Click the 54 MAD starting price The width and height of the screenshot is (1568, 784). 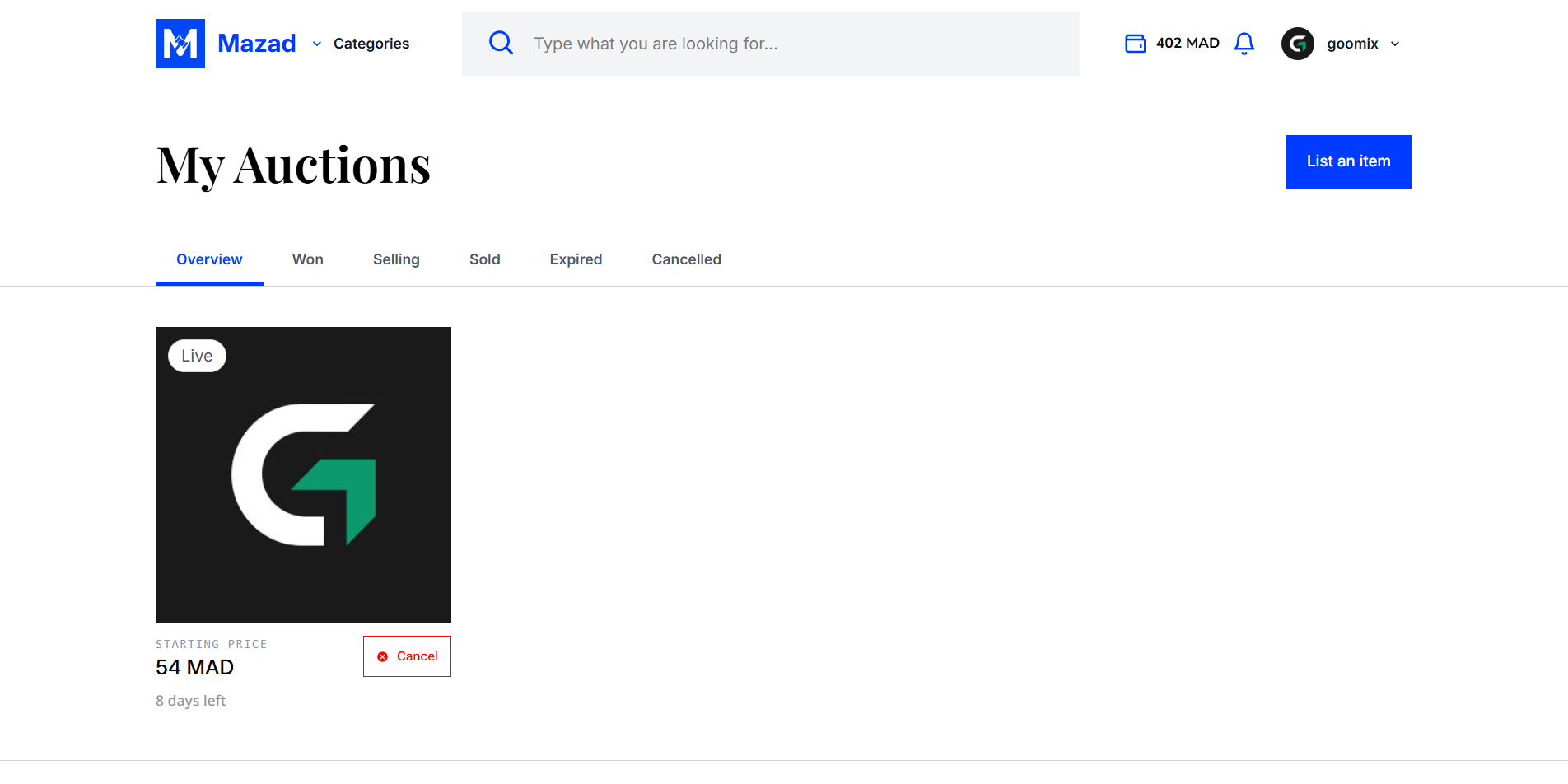pos(194,667)
